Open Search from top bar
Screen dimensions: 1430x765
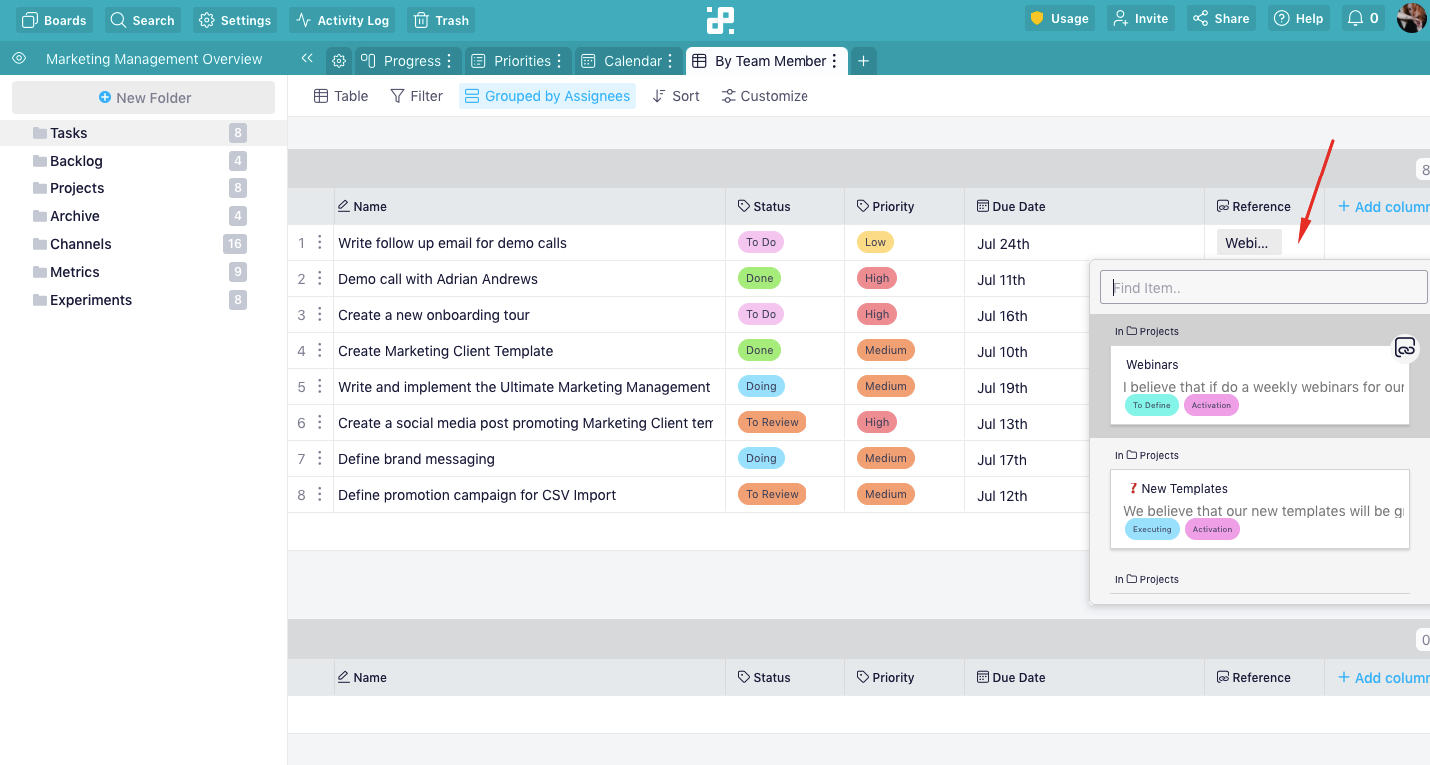[142, 19]
